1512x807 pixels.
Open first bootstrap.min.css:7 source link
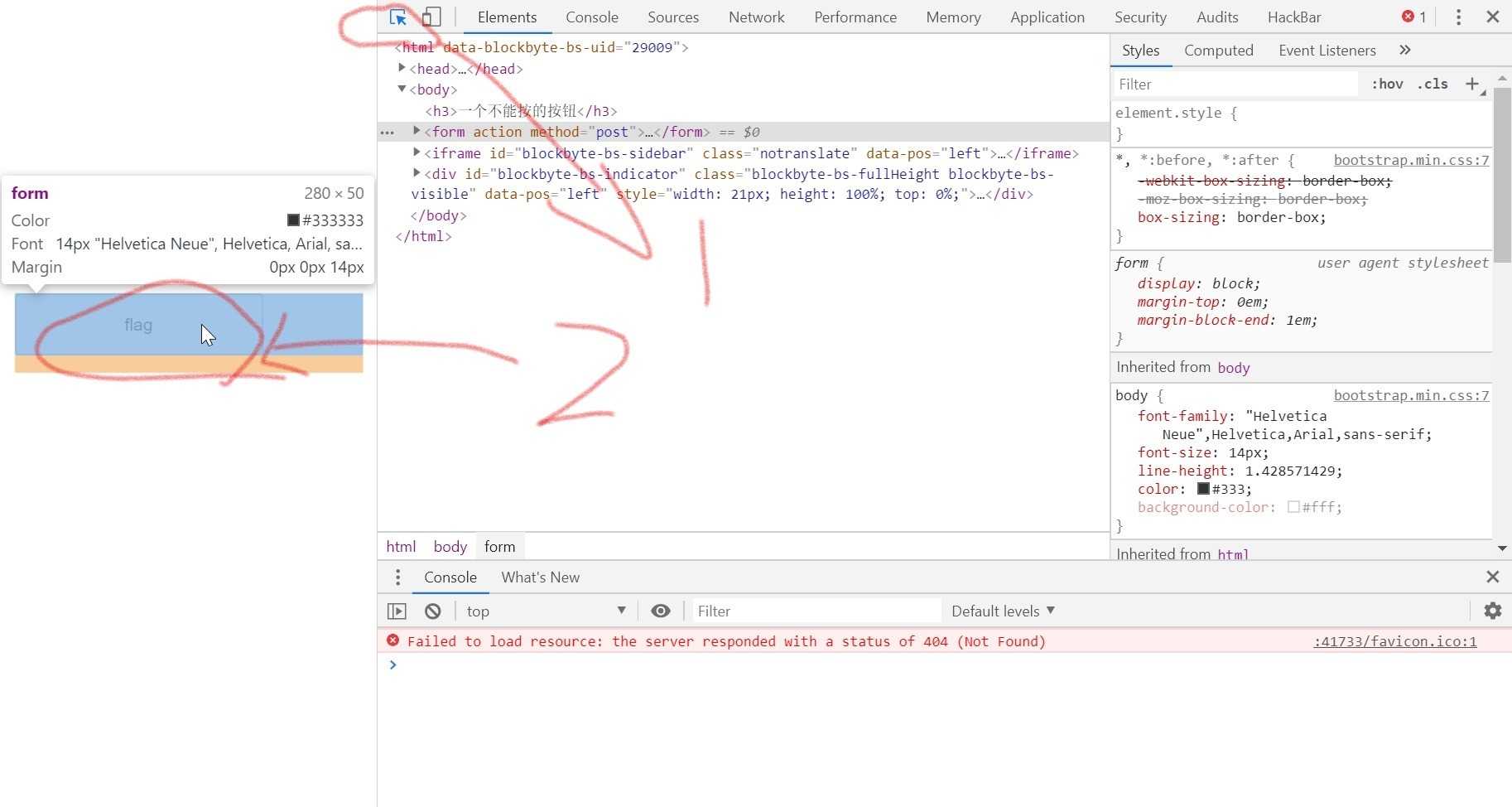click(1411, 160)
